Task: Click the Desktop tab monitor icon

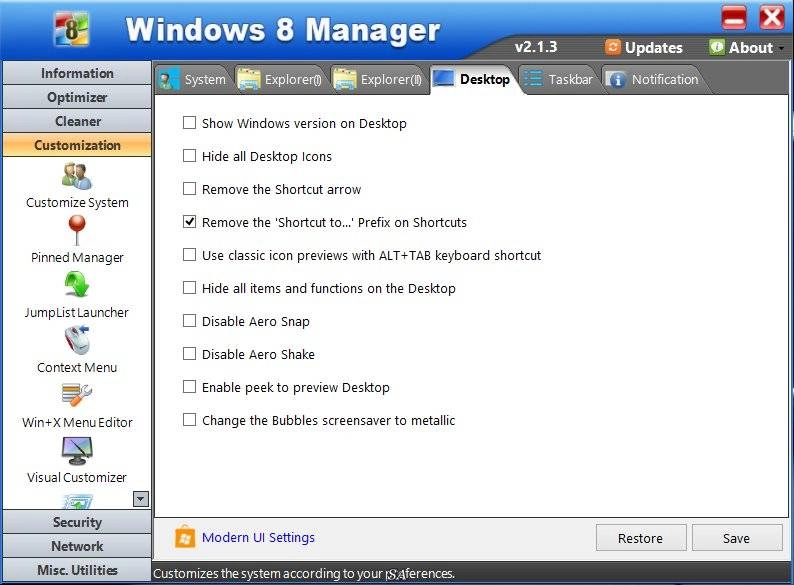Action: (444, 79)
